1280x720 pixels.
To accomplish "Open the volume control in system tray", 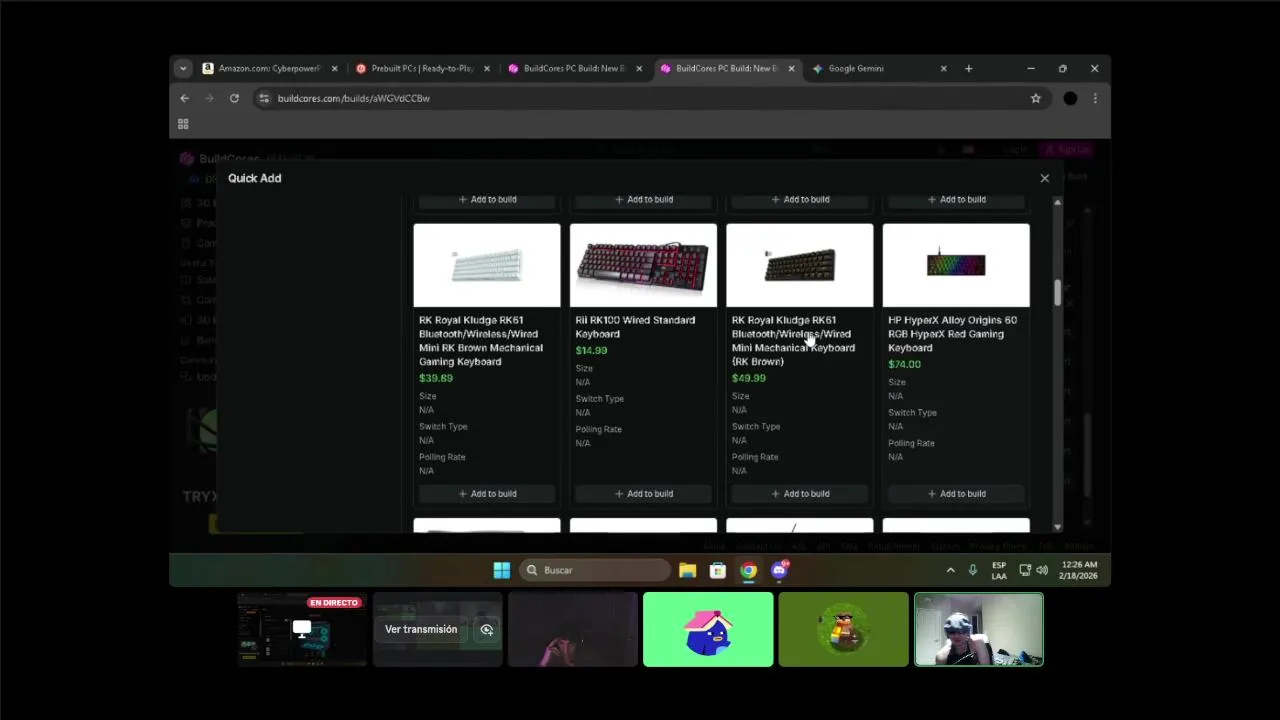I will click(x=1042, y=570).
